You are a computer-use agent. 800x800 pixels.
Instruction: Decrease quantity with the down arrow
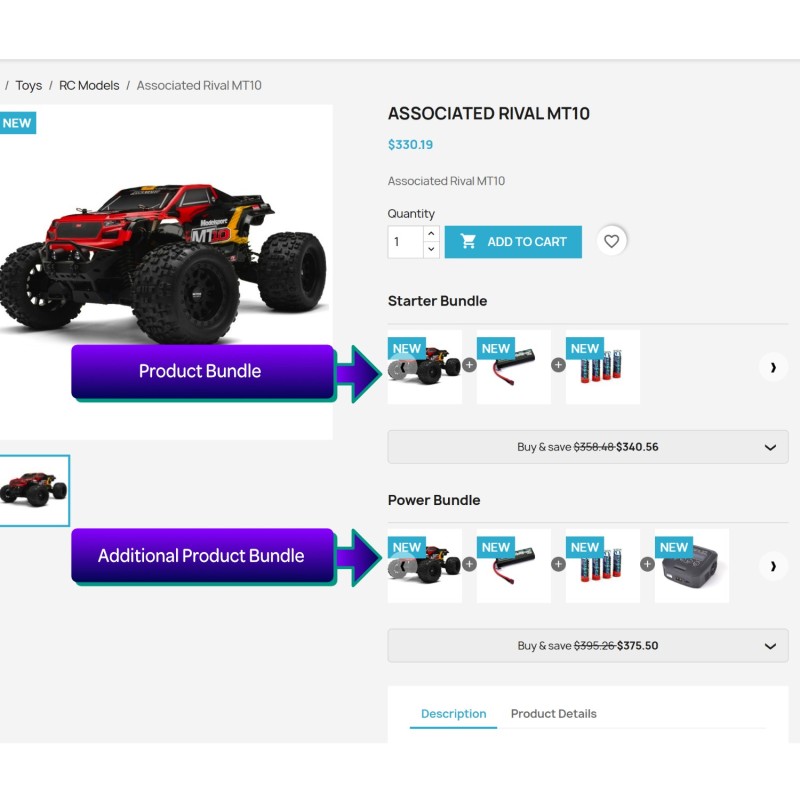[431, 249]
